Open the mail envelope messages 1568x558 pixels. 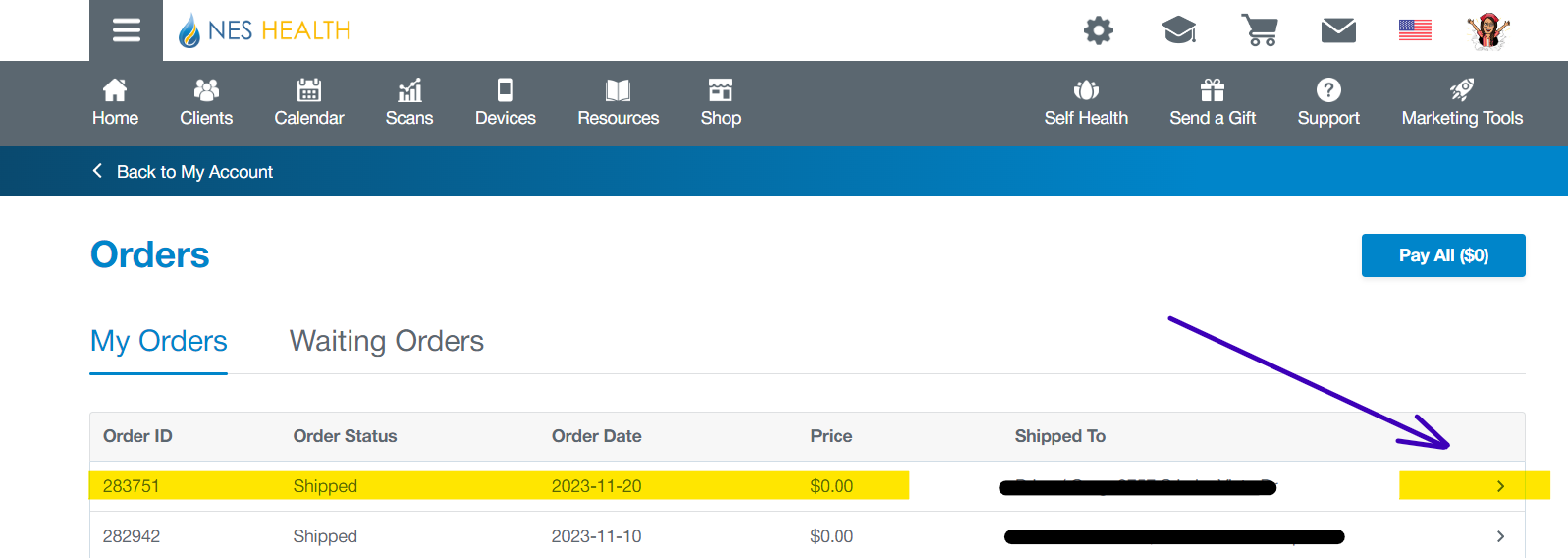[x=1338, y=30]
